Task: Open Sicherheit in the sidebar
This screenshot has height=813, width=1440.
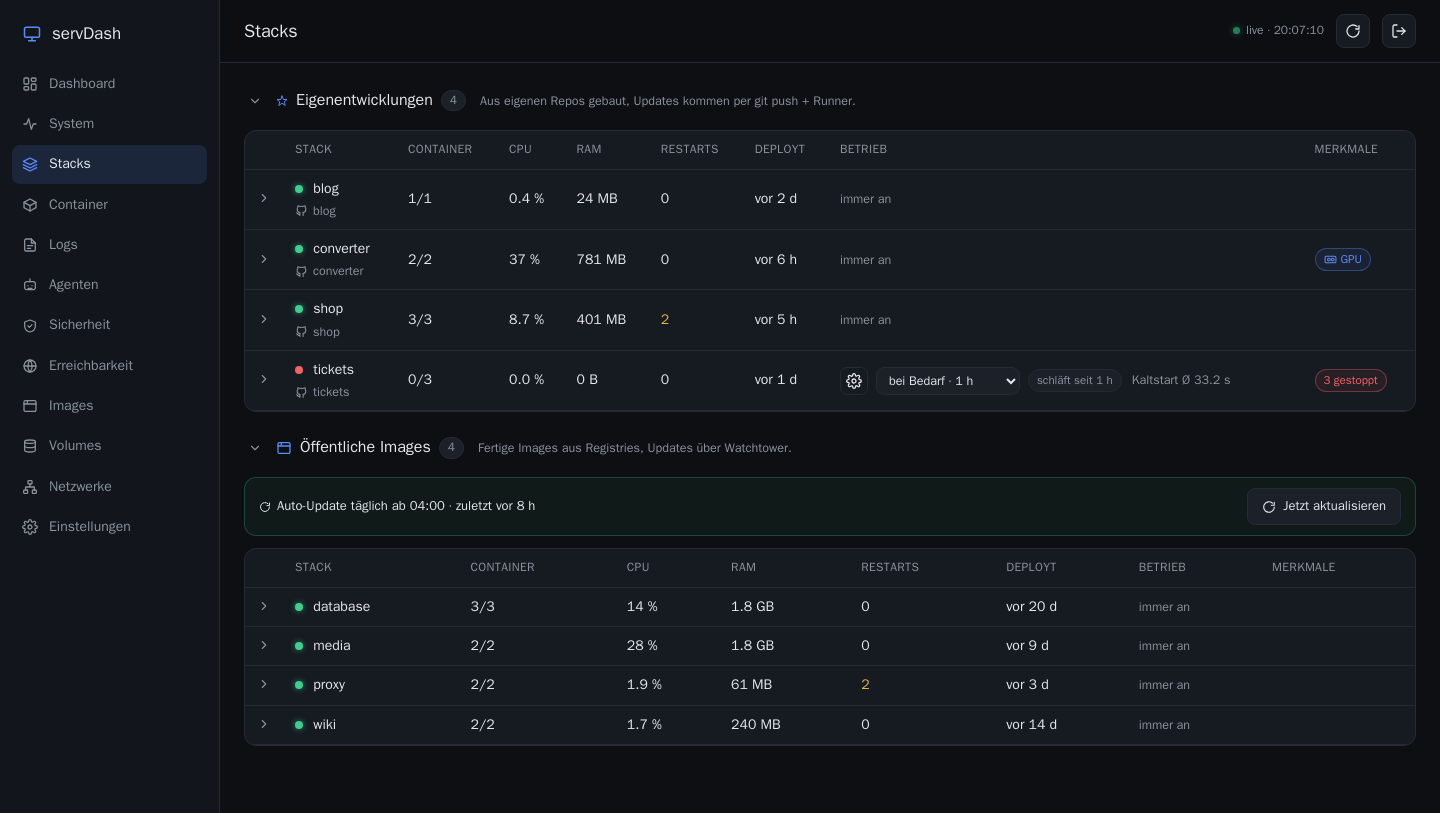Action: click(109, 325)
